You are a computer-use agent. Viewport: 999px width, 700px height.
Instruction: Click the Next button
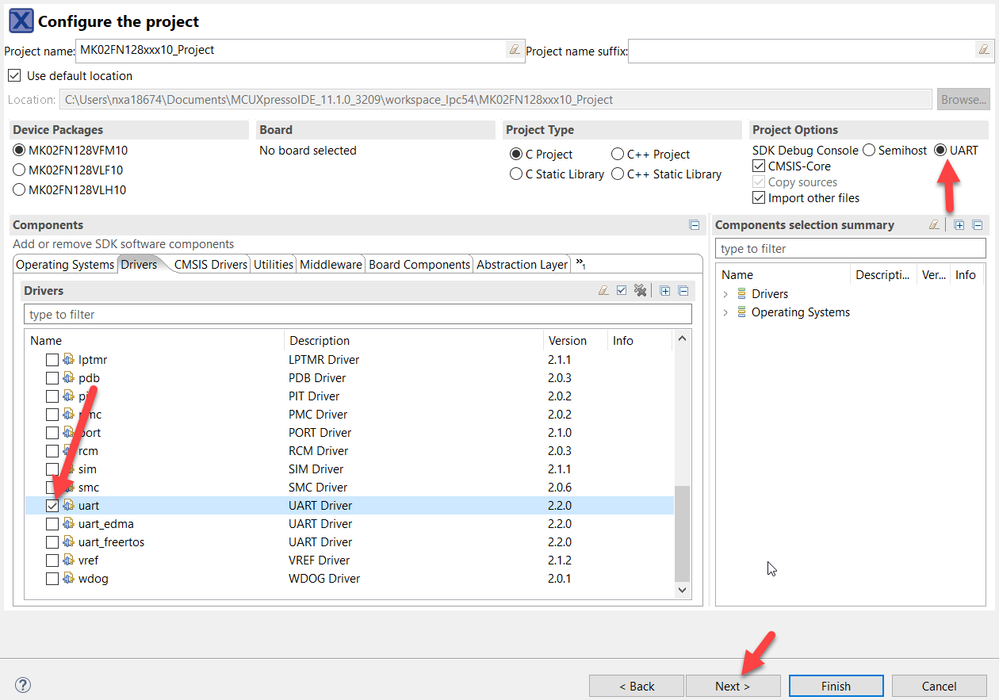pos(733,686)
